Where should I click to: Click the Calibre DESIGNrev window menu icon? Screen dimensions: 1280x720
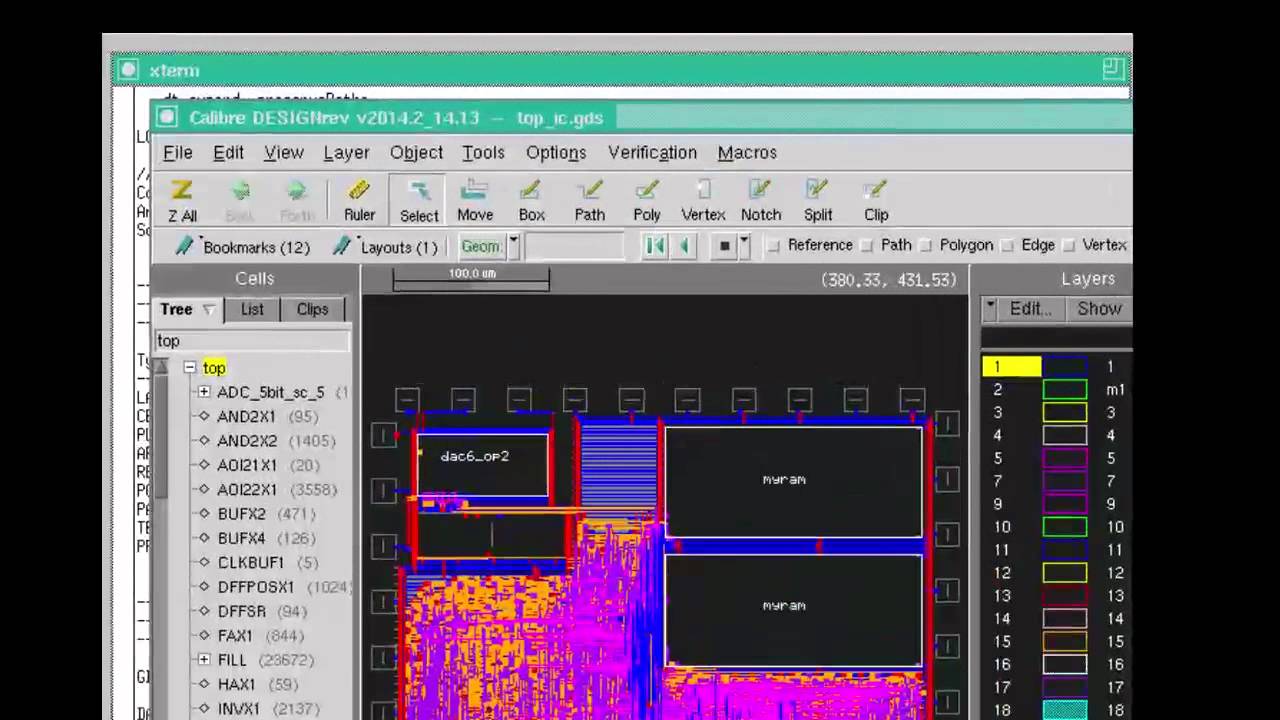click(x=167, y=117)
